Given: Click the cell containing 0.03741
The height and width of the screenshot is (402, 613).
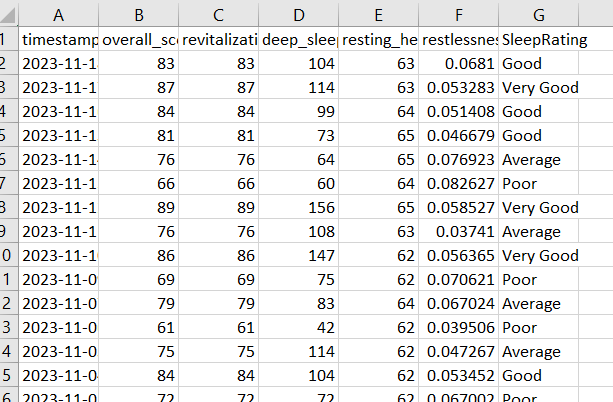Looking at the screenshot, I should pyautogui.click(x=458, y=232).
